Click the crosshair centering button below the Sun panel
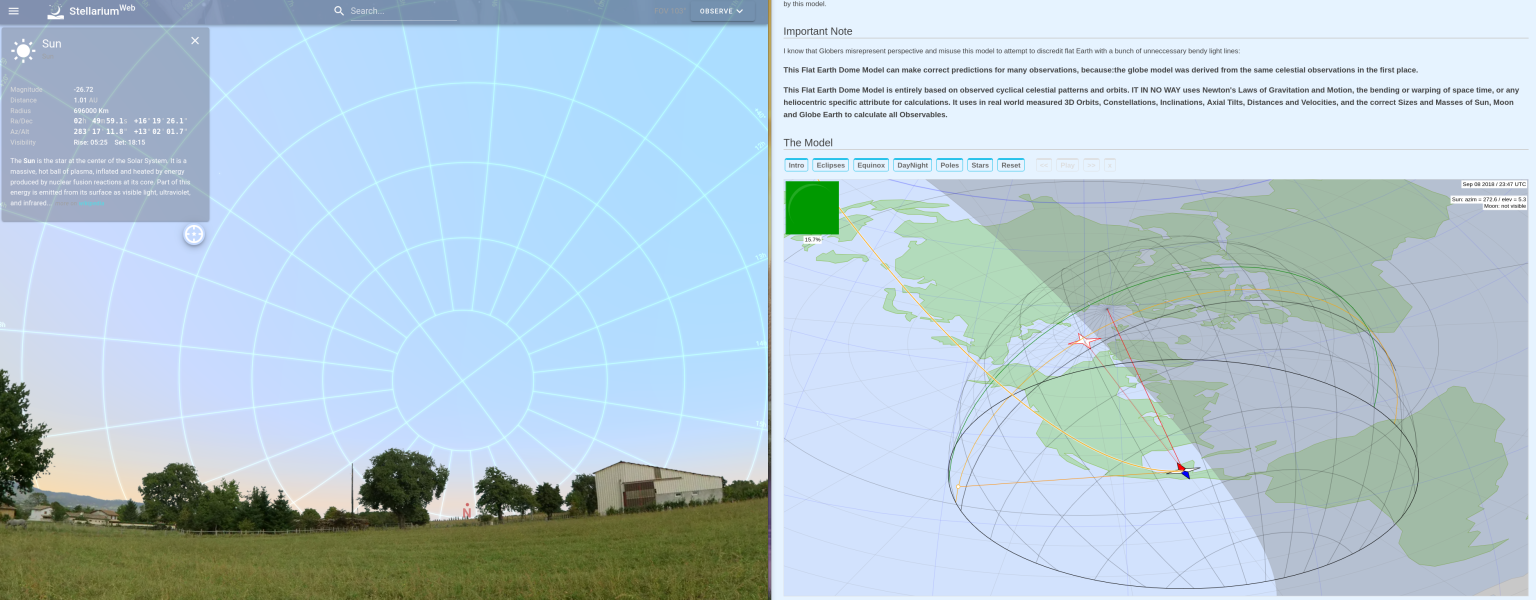The image size is (1536, 600). 193,233
